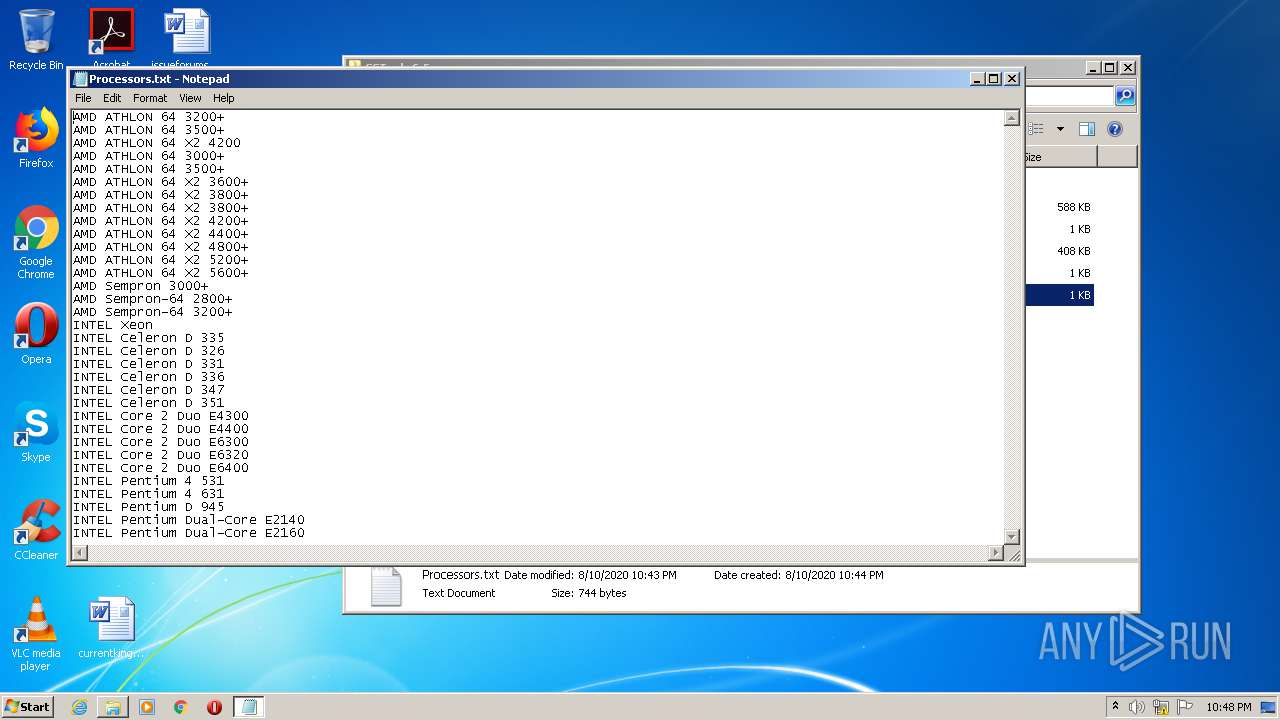Click the Explorer change view icon
Image resolution: width=1280 pixels, height=720 pixels.
1037,129
